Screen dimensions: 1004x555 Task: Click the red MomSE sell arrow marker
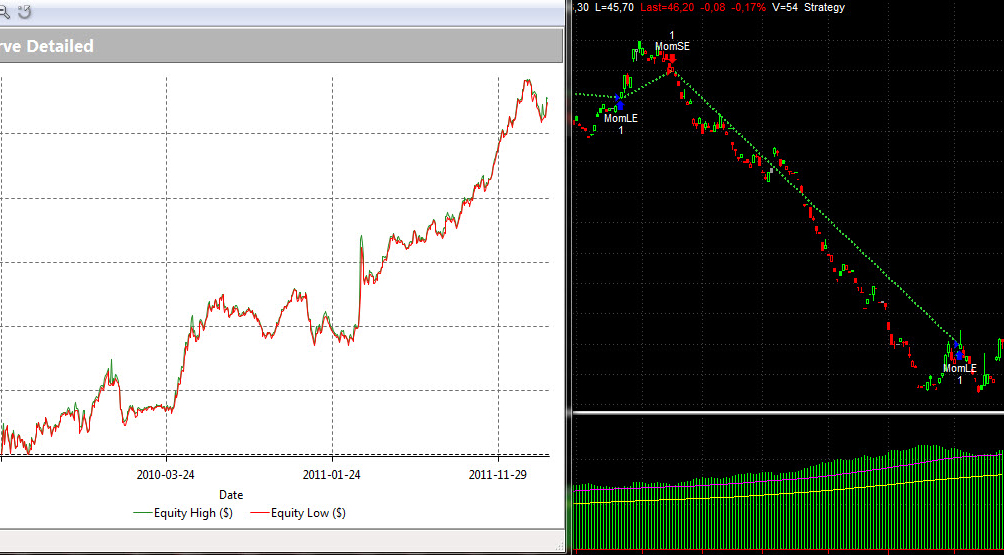click(672, 58)
